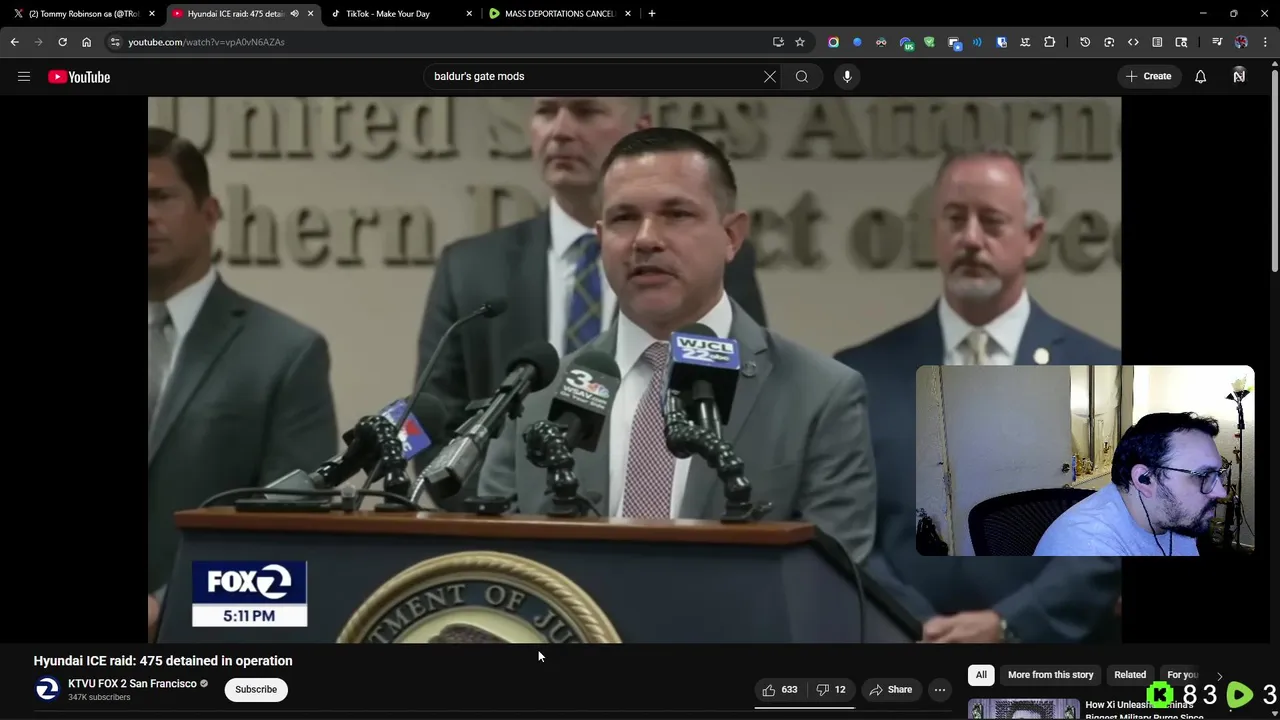Screen dimensions: 1280x720
Task: Open KTVU FOX 2 San Francisco channel
Action: click(132, 684)
